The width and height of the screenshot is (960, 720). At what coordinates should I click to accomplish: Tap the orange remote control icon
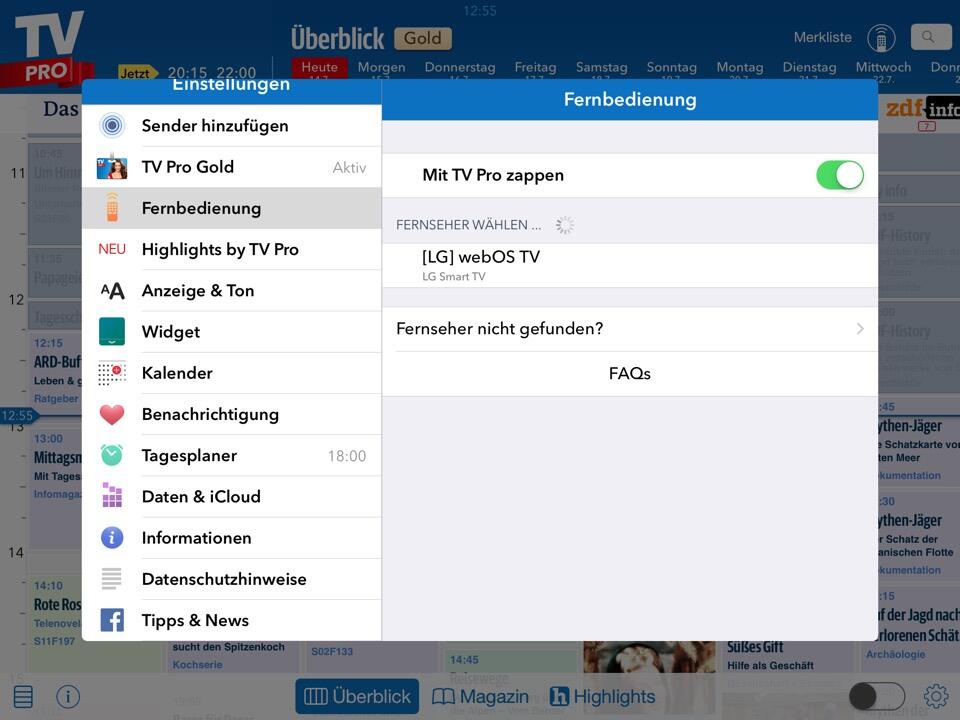point(112,208)
